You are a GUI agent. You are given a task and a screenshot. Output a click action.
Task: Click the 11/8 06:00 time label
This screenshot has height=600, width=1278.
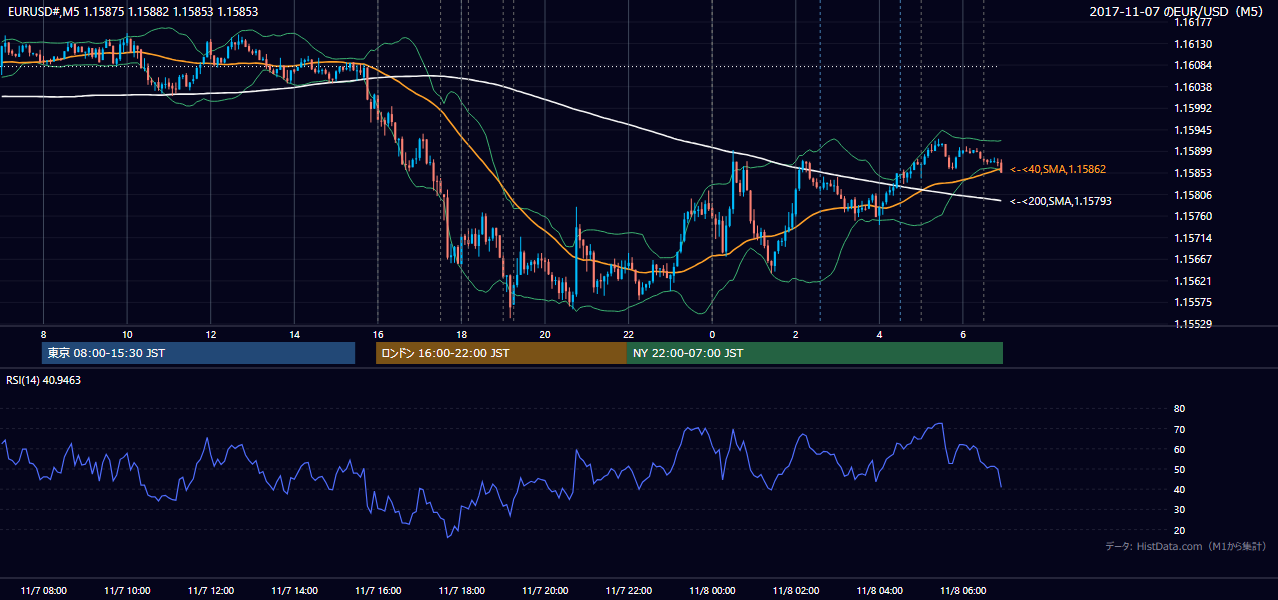click(963, 590)
